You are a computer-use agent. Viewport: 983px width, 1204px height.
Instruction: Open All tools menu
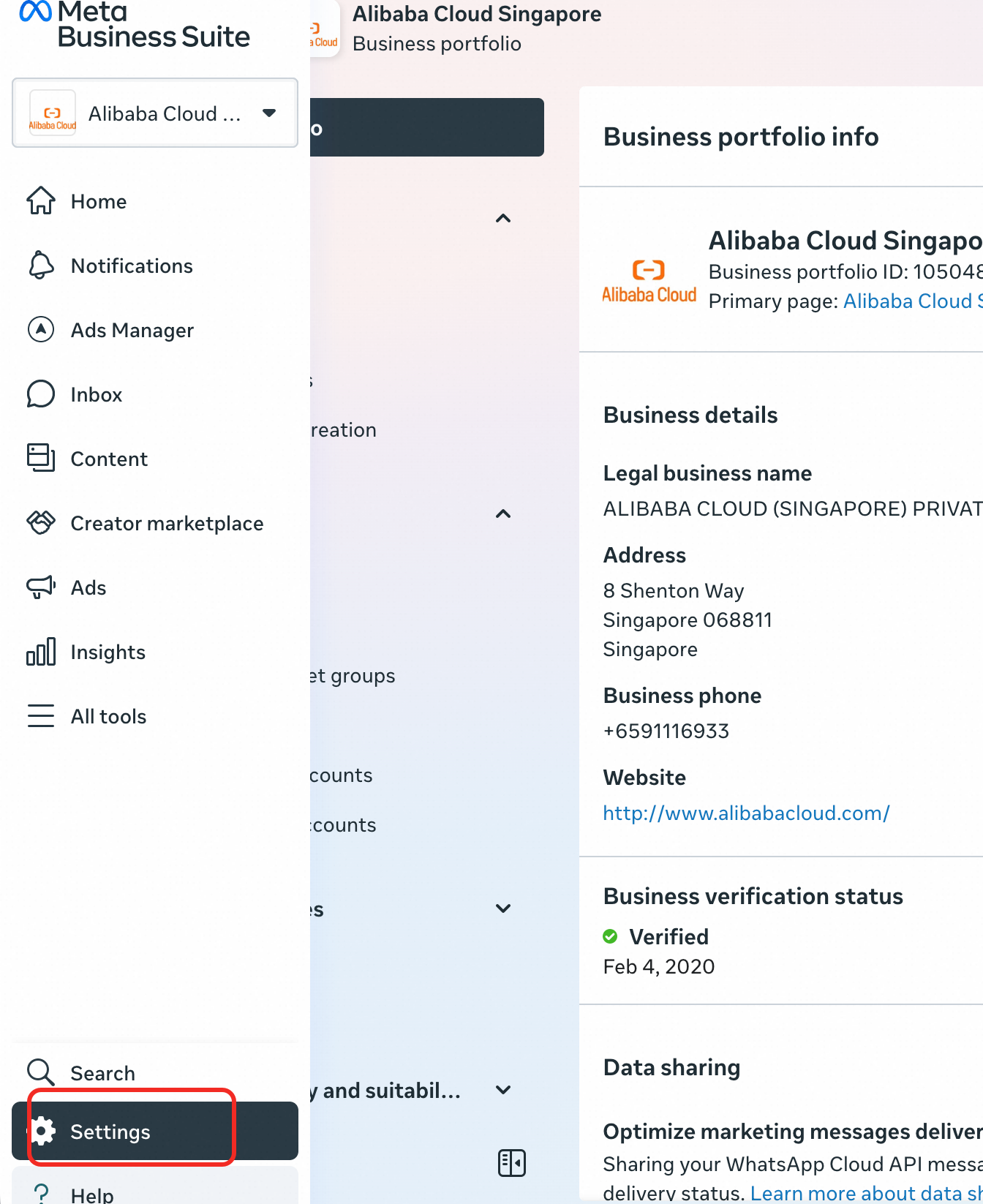108,716
